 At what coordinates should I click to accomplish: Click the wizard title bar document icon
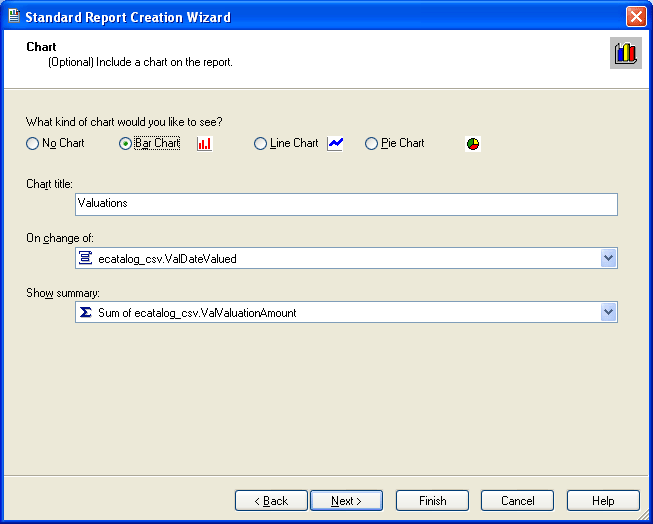(x=13, y=17)
